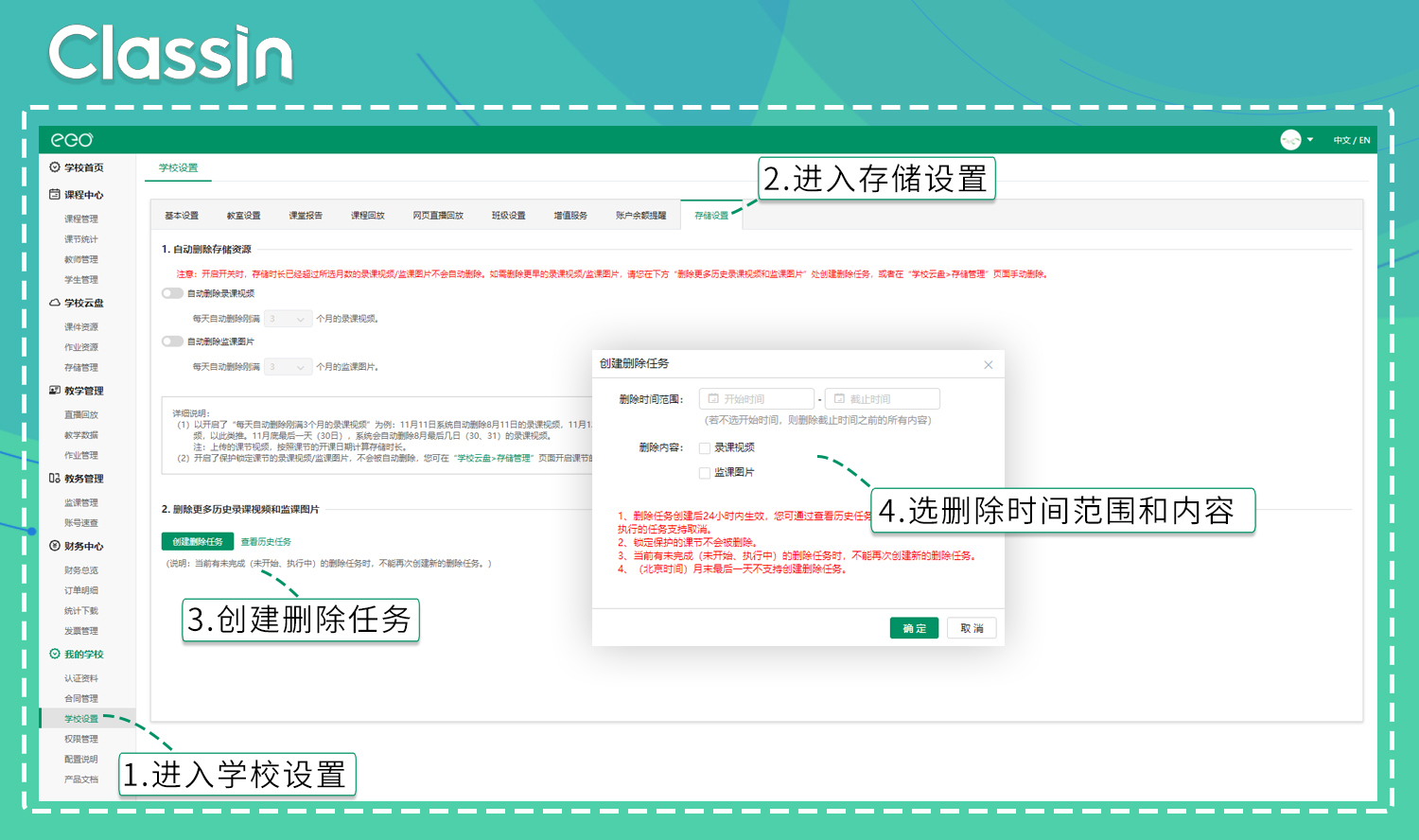Viewport: 1419px width, 840px height.
Task: Click the green 创建删除任务 button
Action: (198, 542)
